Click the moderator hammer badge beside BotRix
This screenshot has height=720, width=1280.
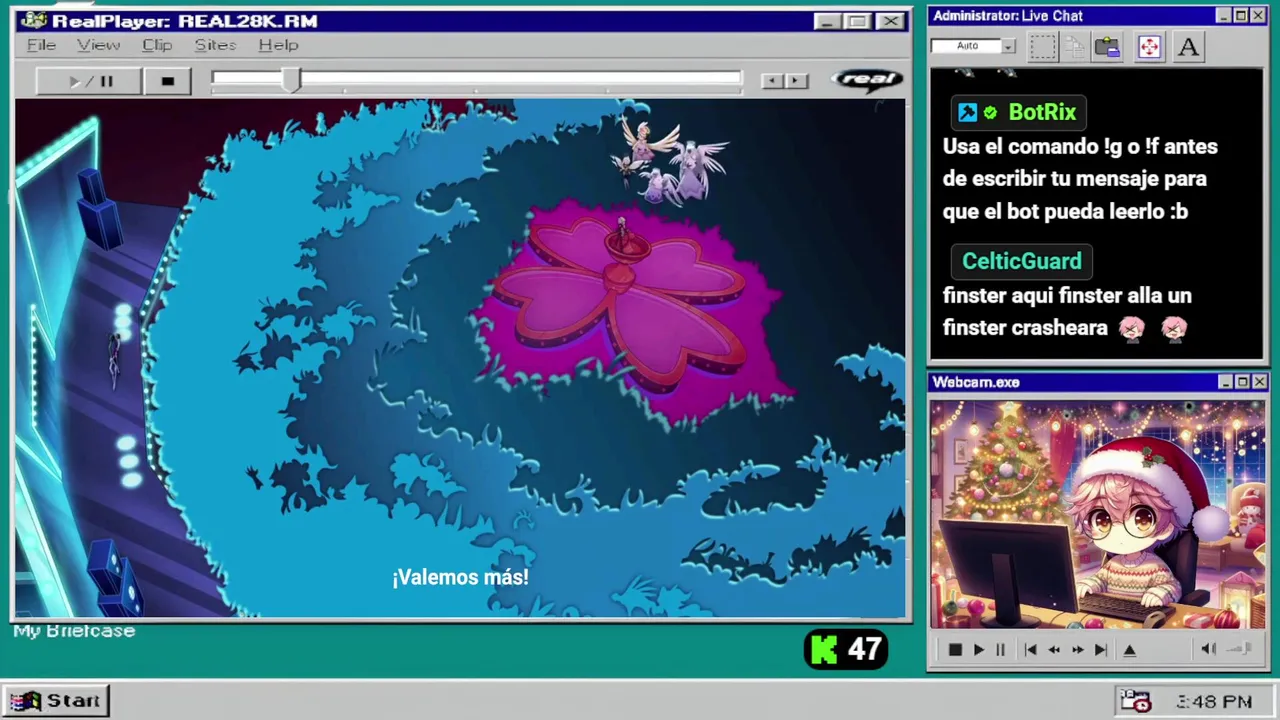(x=967, y=113)
